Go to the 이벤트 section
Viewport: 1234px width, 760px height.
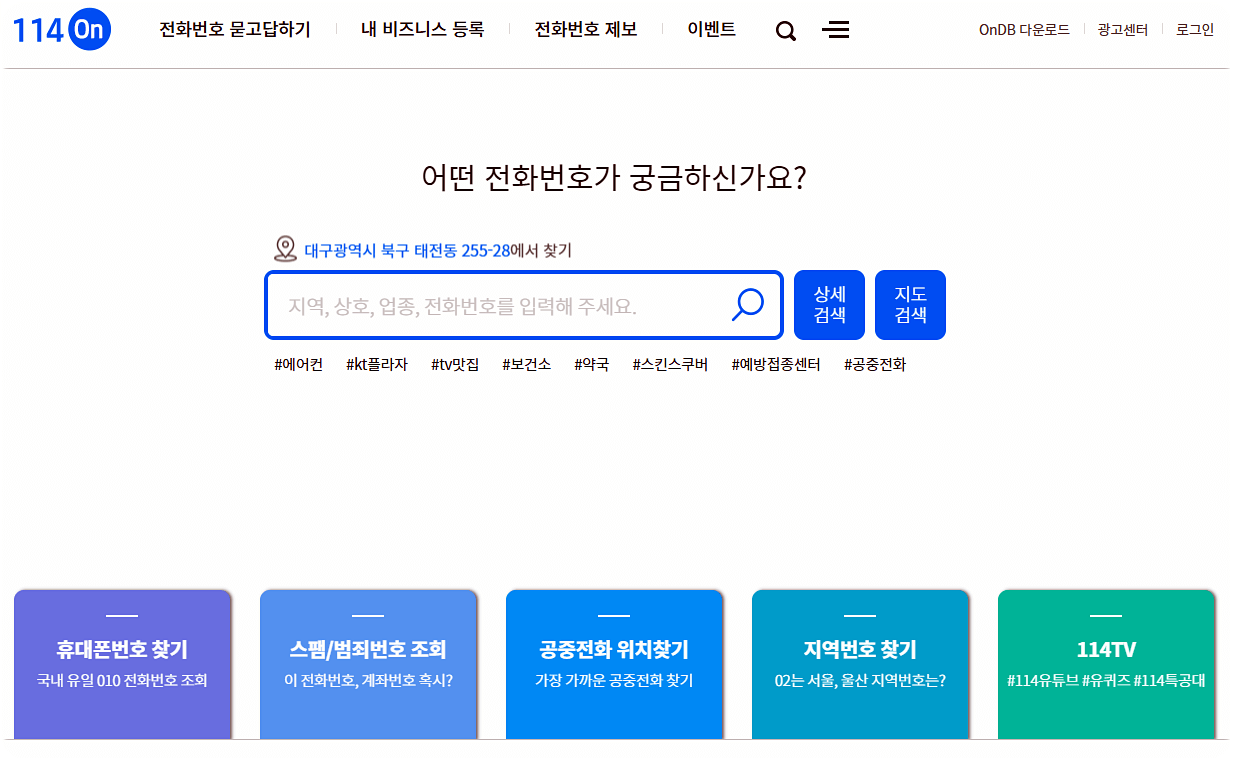click(x=710, y=30)
